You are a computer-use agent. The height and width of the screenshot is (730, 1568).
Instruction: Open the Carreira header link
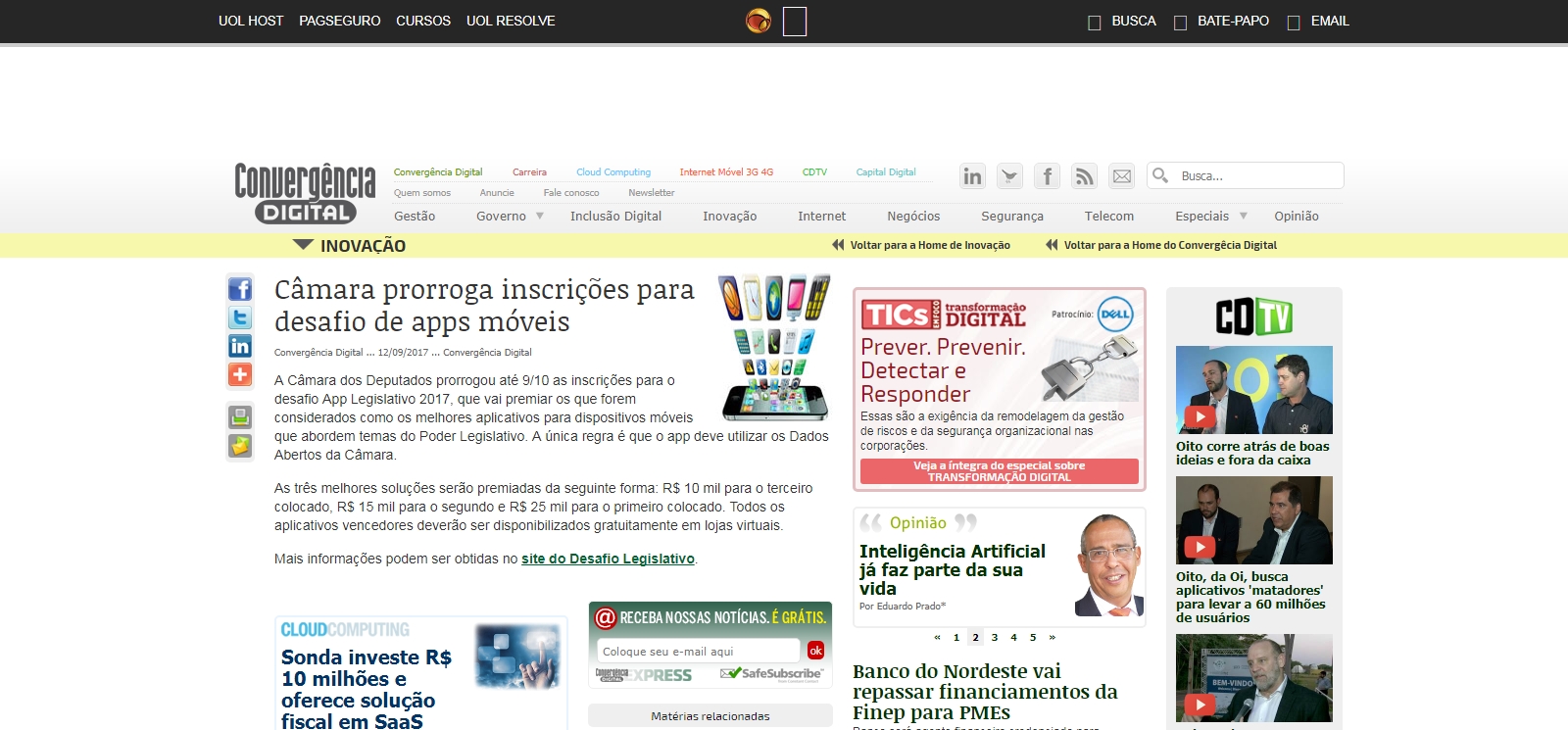[x=529, y=171]
